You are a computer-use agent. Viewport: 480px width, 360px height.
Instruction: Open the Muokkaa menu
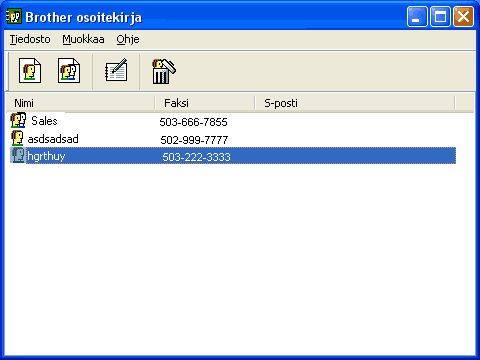(83, 39)
